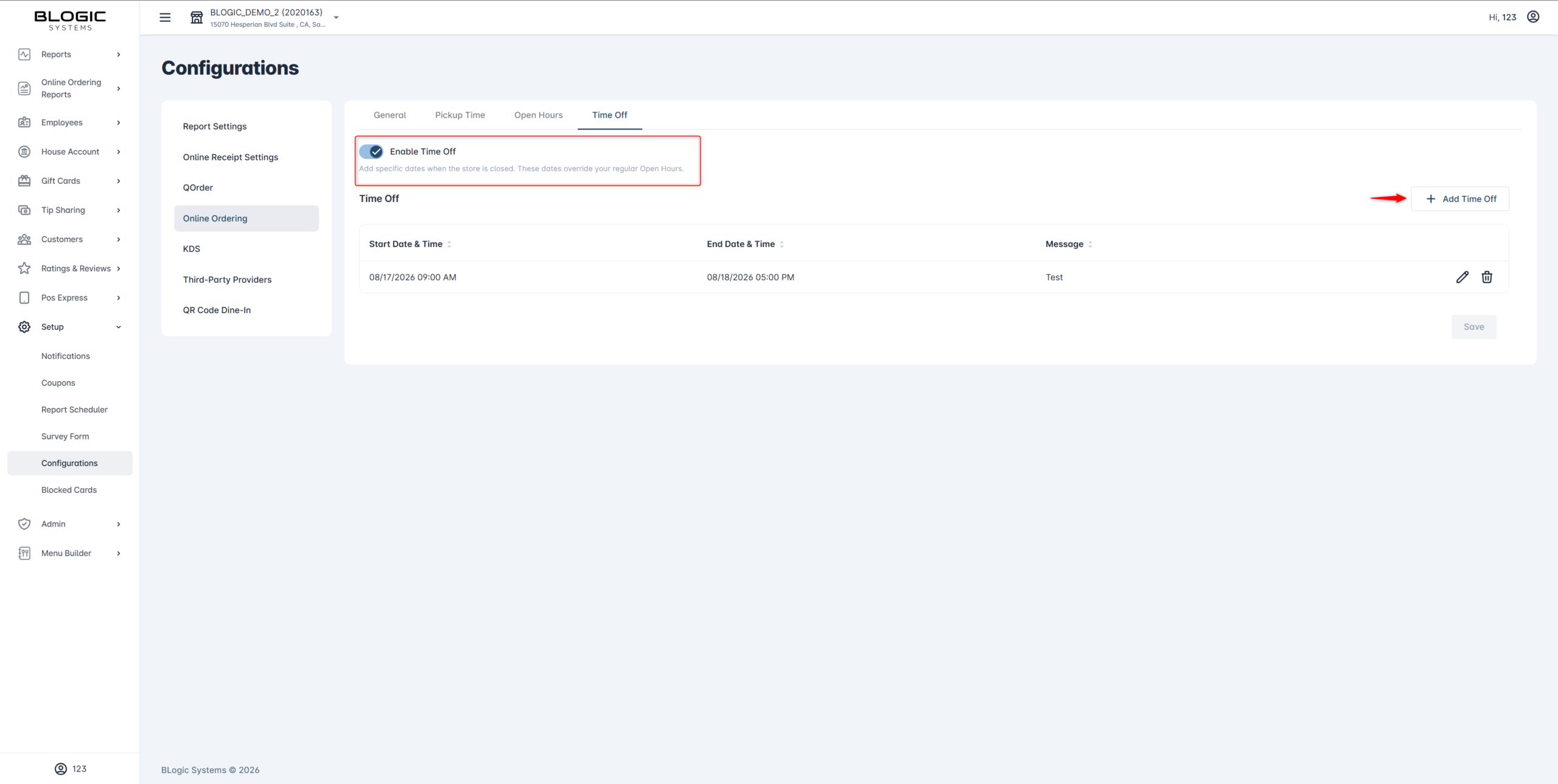Sort by Message column
Viewport: 1558px width, 784px height.
click(x=1090, y=244)
